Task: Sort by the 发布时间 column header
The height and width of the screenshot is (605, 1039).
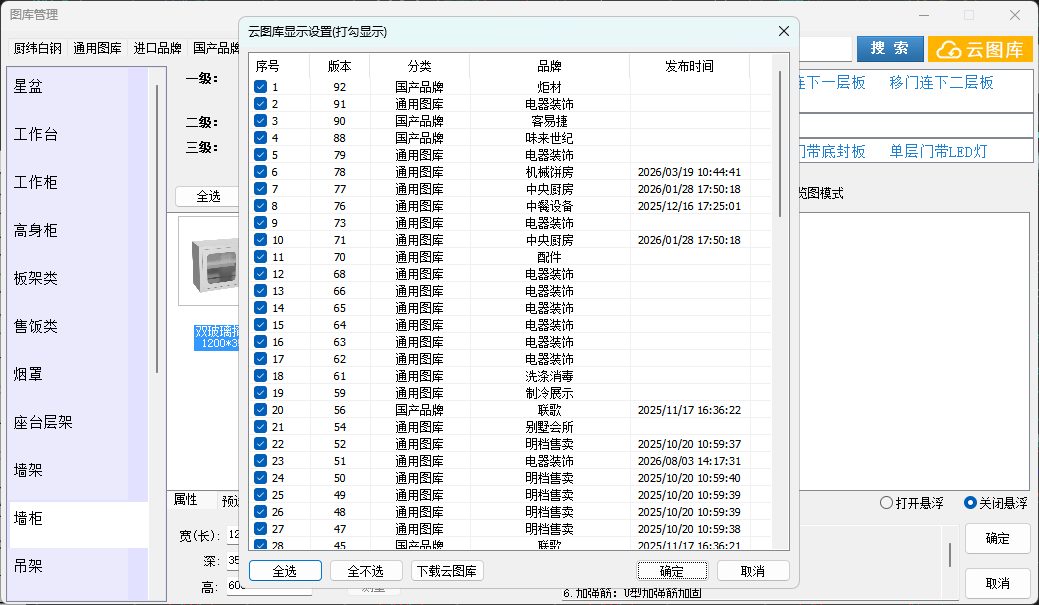Action: coord(689,66)
